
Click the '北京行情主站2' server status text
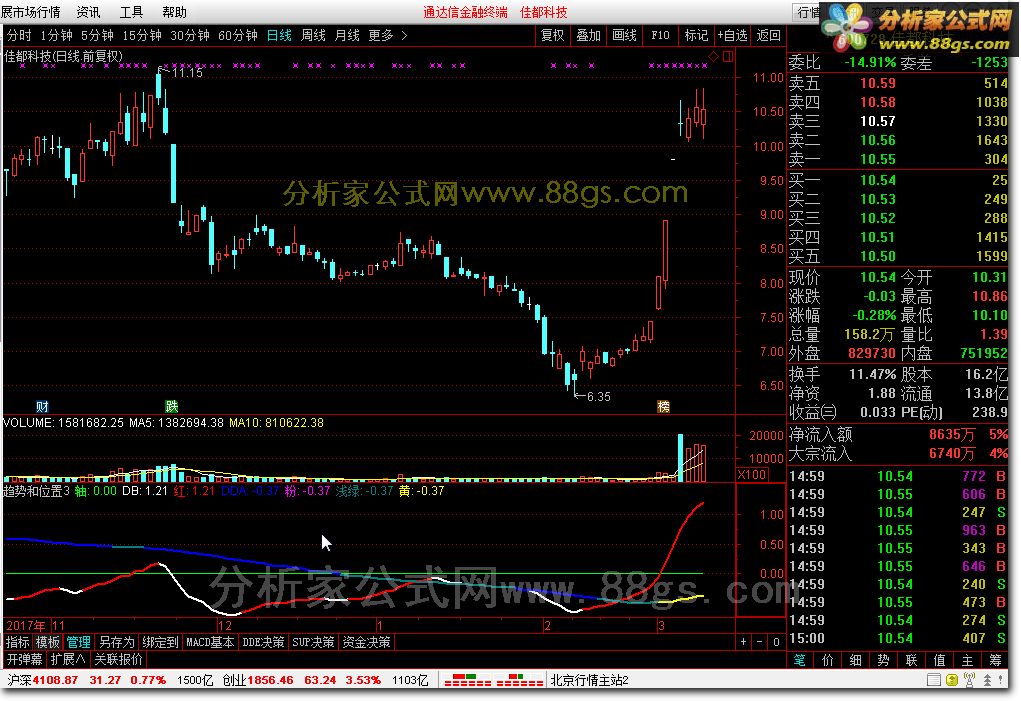pyautogui.click(x=590, y=680)
